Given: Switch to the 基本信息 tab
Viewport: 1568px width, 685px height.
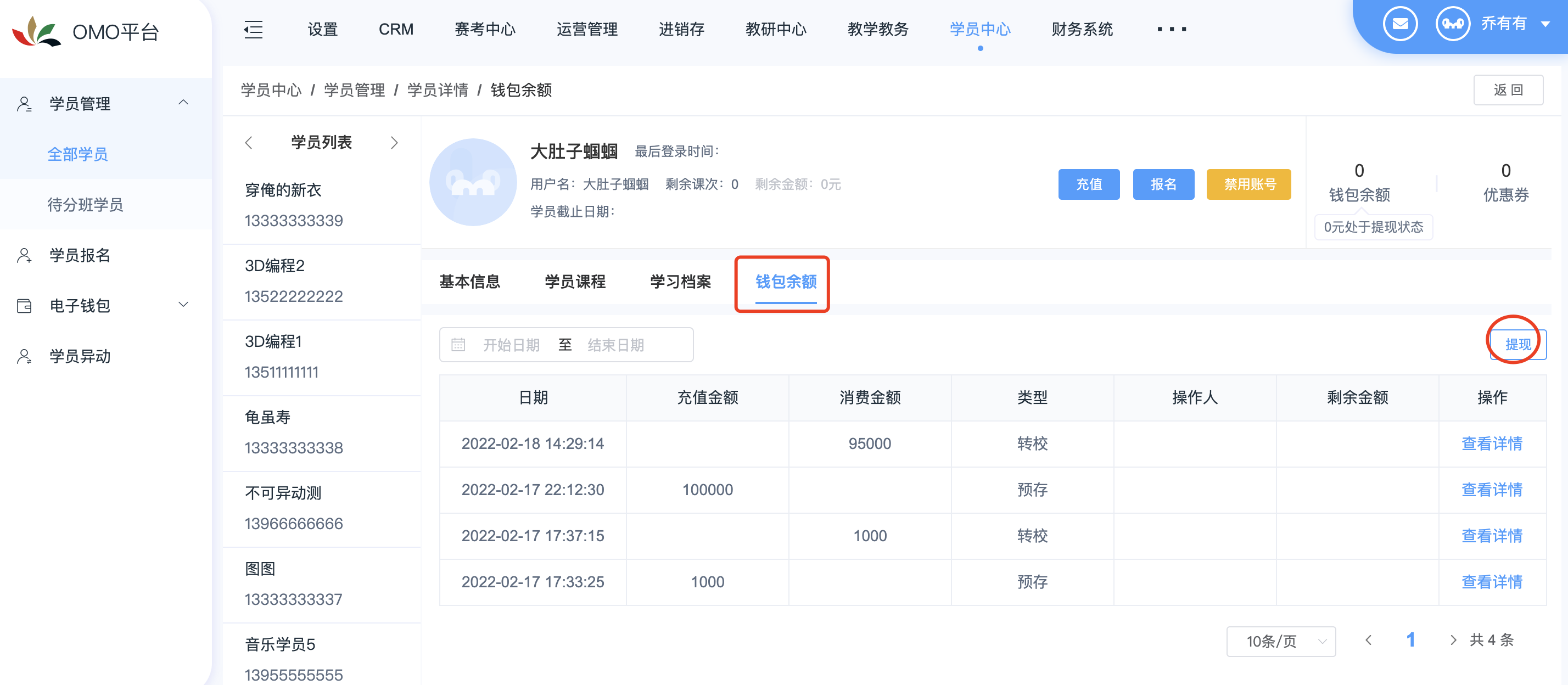Looking at the screenshot, I should click(x=469, y=282).
